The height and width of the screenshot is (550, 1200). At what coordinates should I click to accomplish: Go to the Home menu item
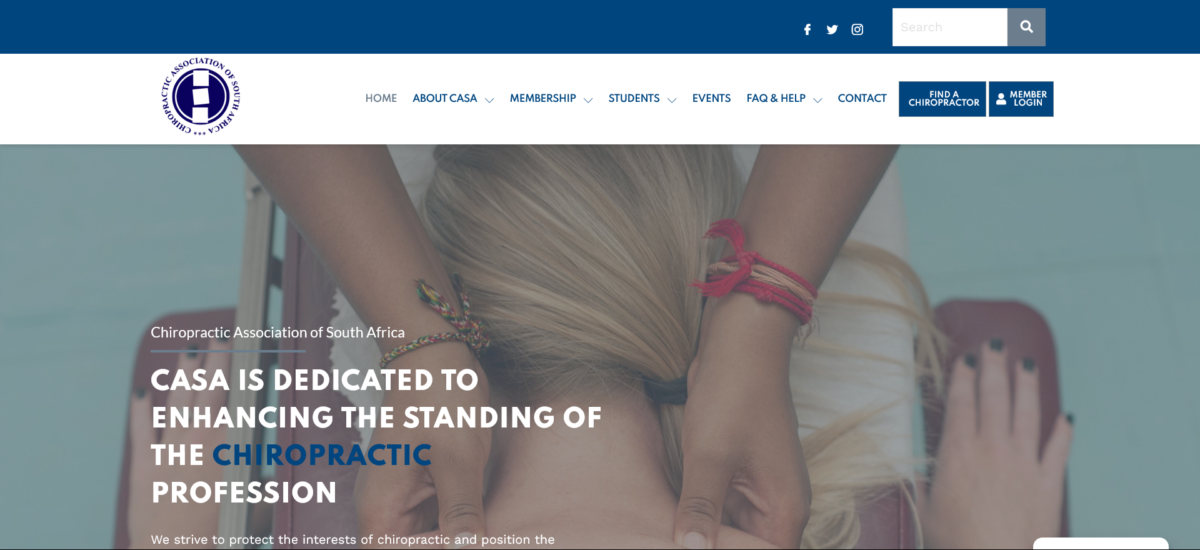click(x=381, y=98)
